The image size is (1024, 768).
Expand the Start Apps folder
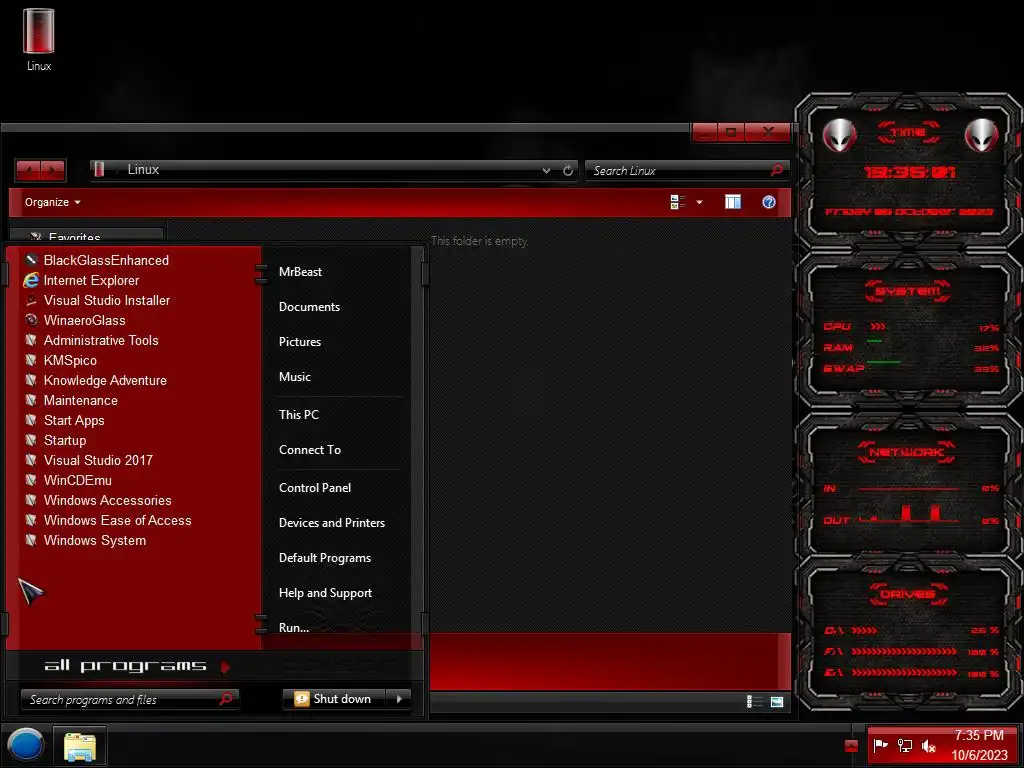click(74, 421)
